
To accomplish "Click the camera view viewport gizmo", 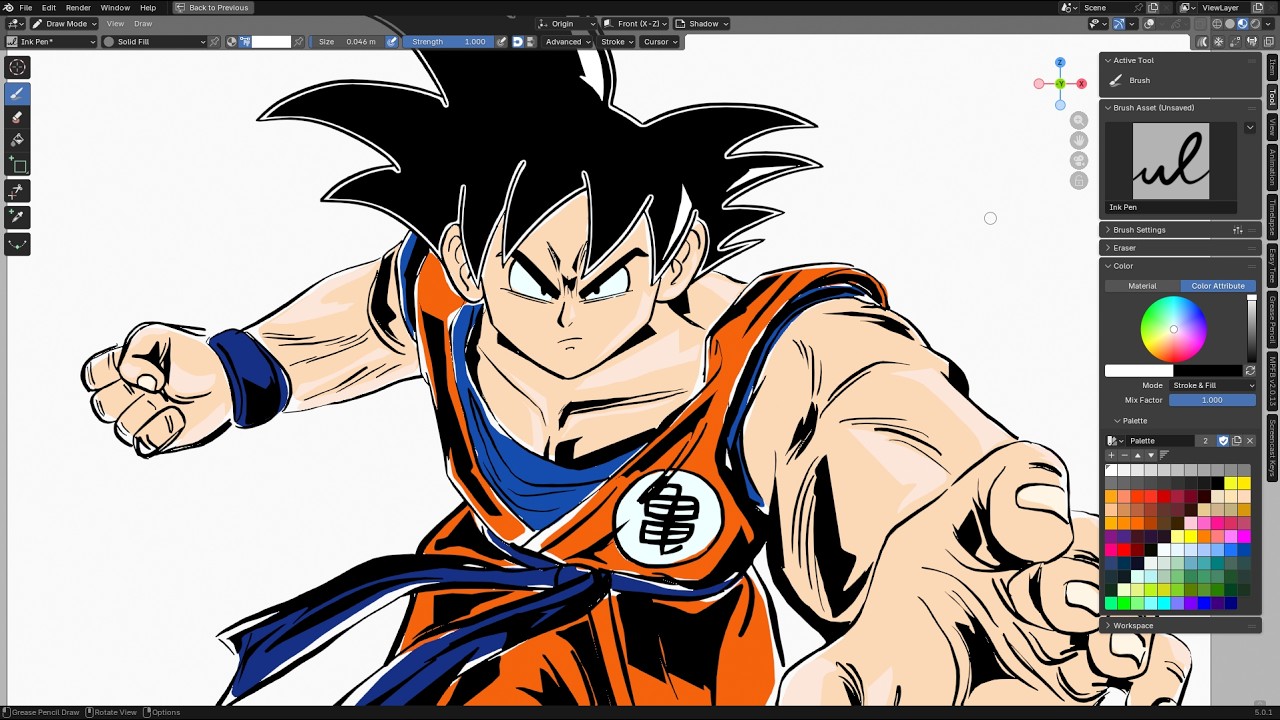I will (1078, 160).
